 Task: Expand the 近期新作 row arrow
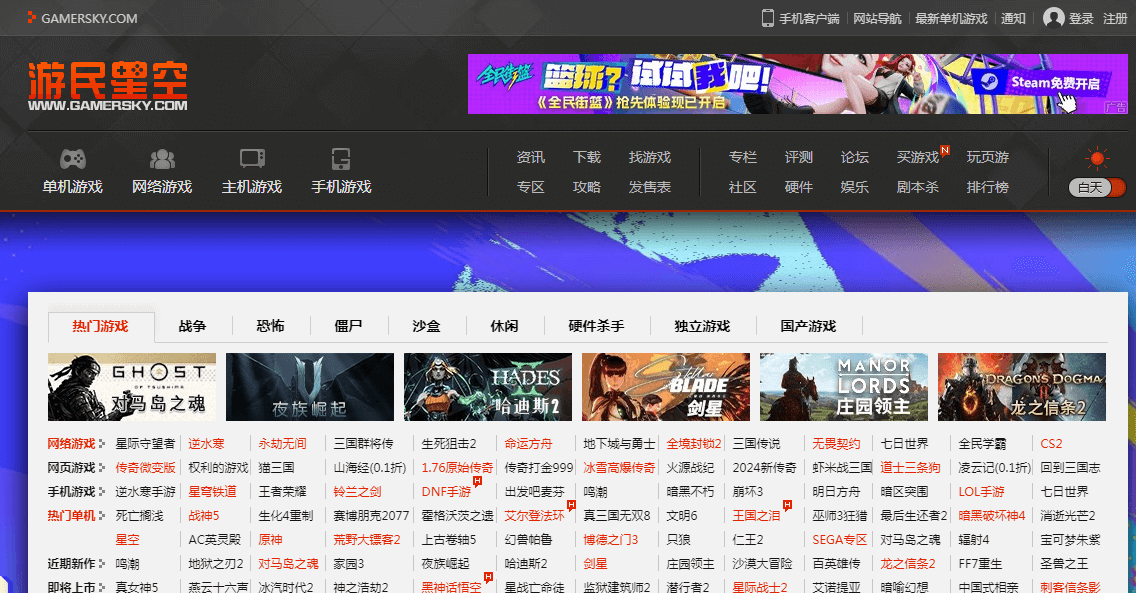[x=101, y=563]
